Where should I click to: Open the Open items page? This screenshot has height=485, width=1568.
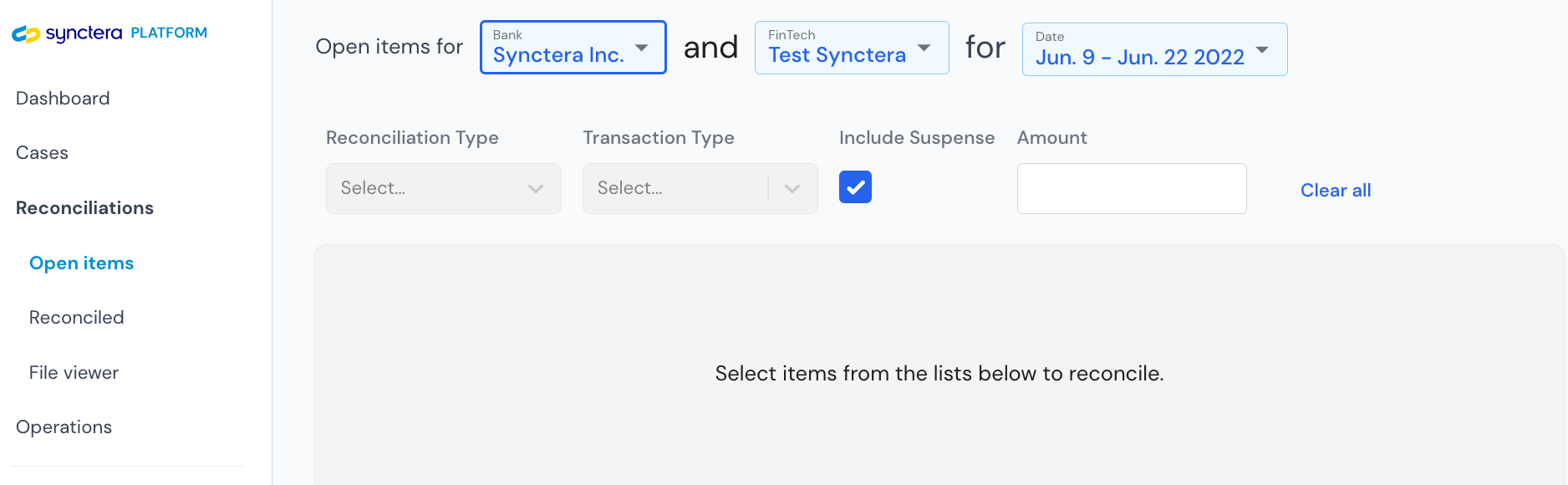(81, 263)
